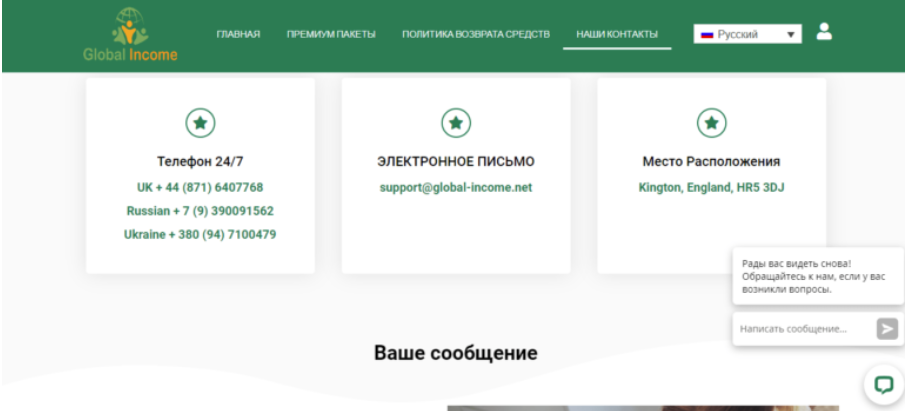Screen dimensions: 908x411
Task: Open the user account profile icon
Action: point(824,31)
